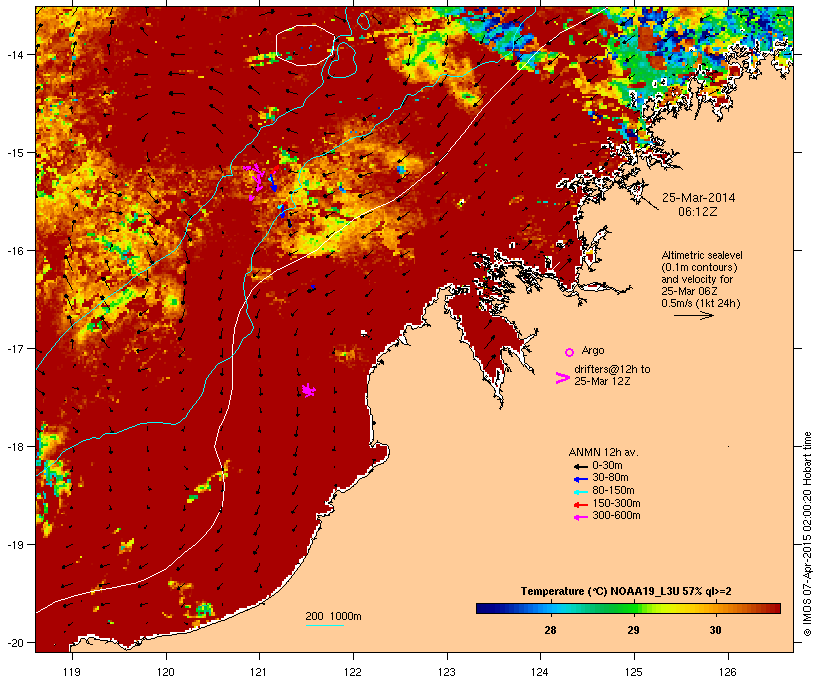
Task: Click the 124 longitude axis label
Action: point(540,672)
